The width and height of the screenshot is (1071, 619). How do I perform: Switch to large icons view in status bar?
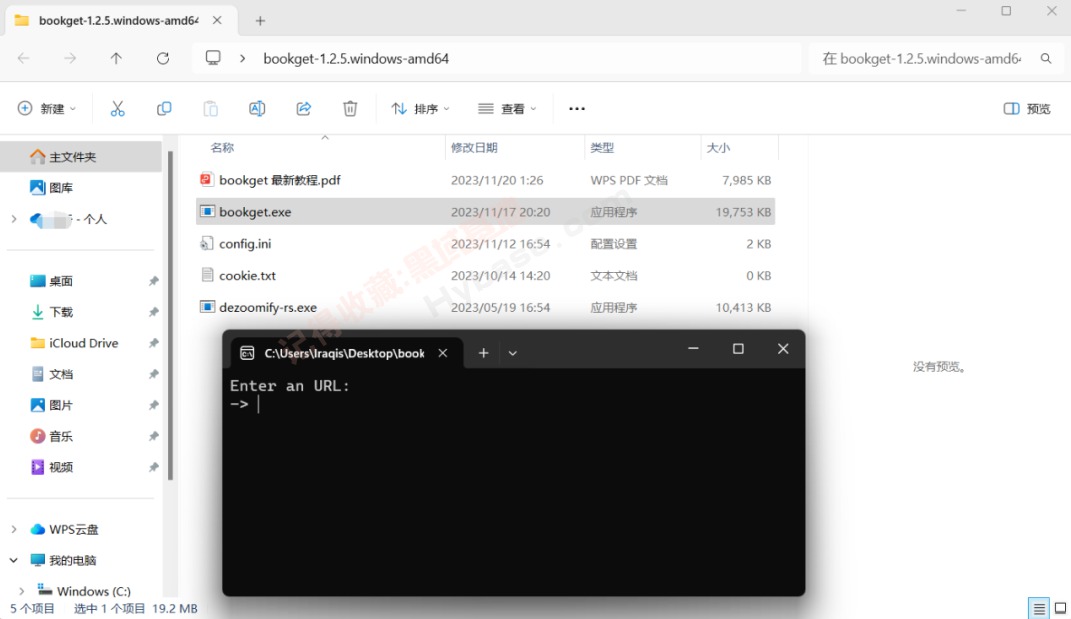1060,608
